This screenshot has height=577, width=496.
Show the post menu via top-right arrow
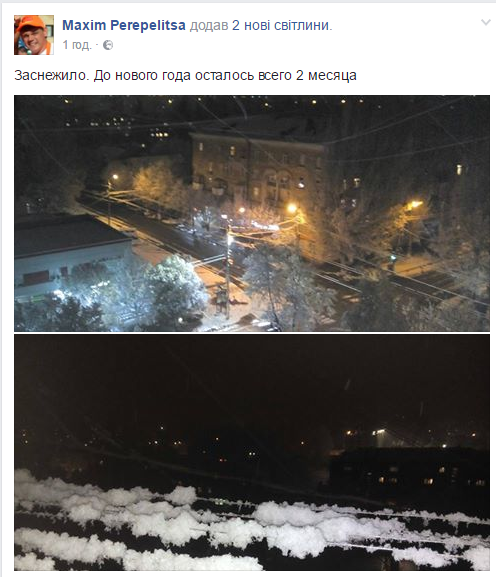coord(486,23)
